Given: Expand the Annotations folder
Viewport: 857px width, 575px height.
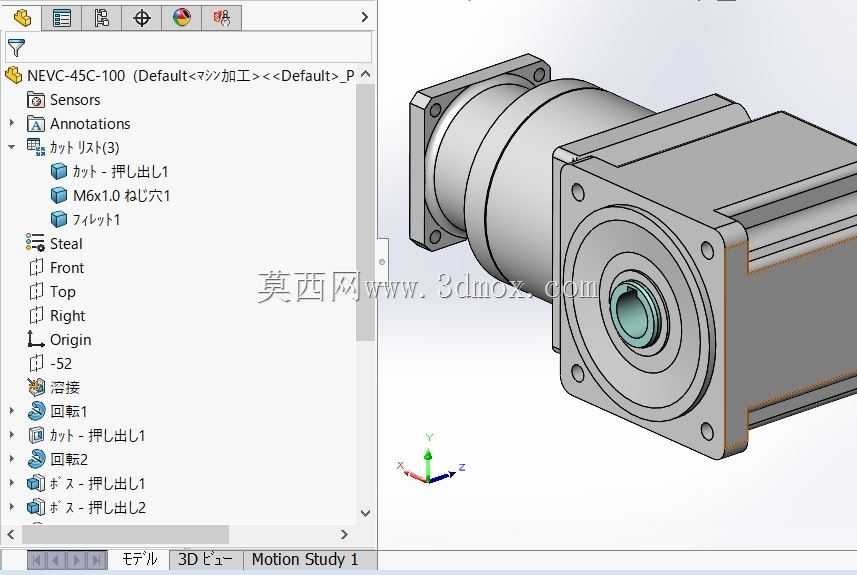Looking at the screenshot, I should [12, 124].
